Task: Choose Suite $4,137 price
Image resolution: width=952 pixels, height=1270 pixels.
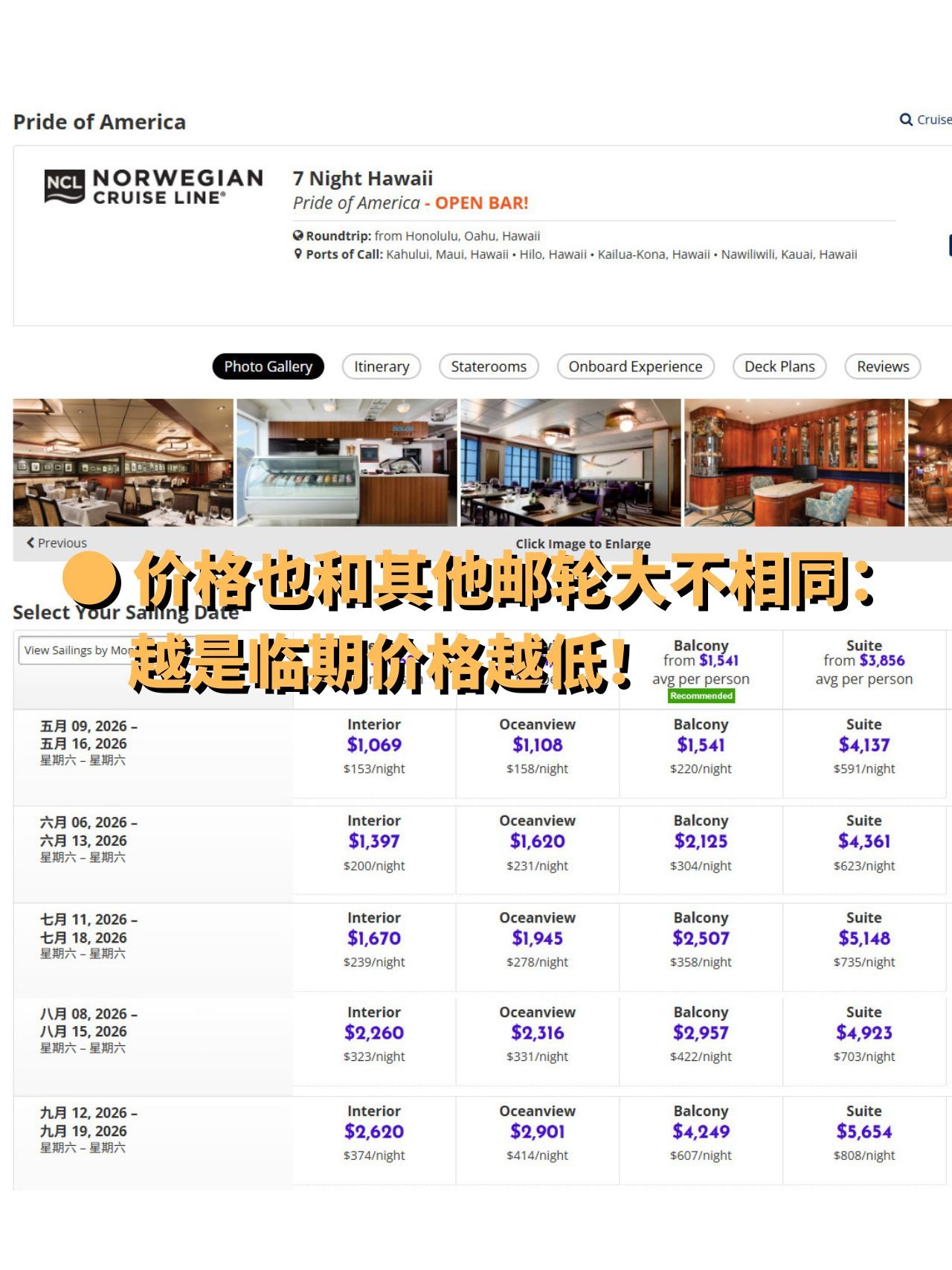Action: 864,745
